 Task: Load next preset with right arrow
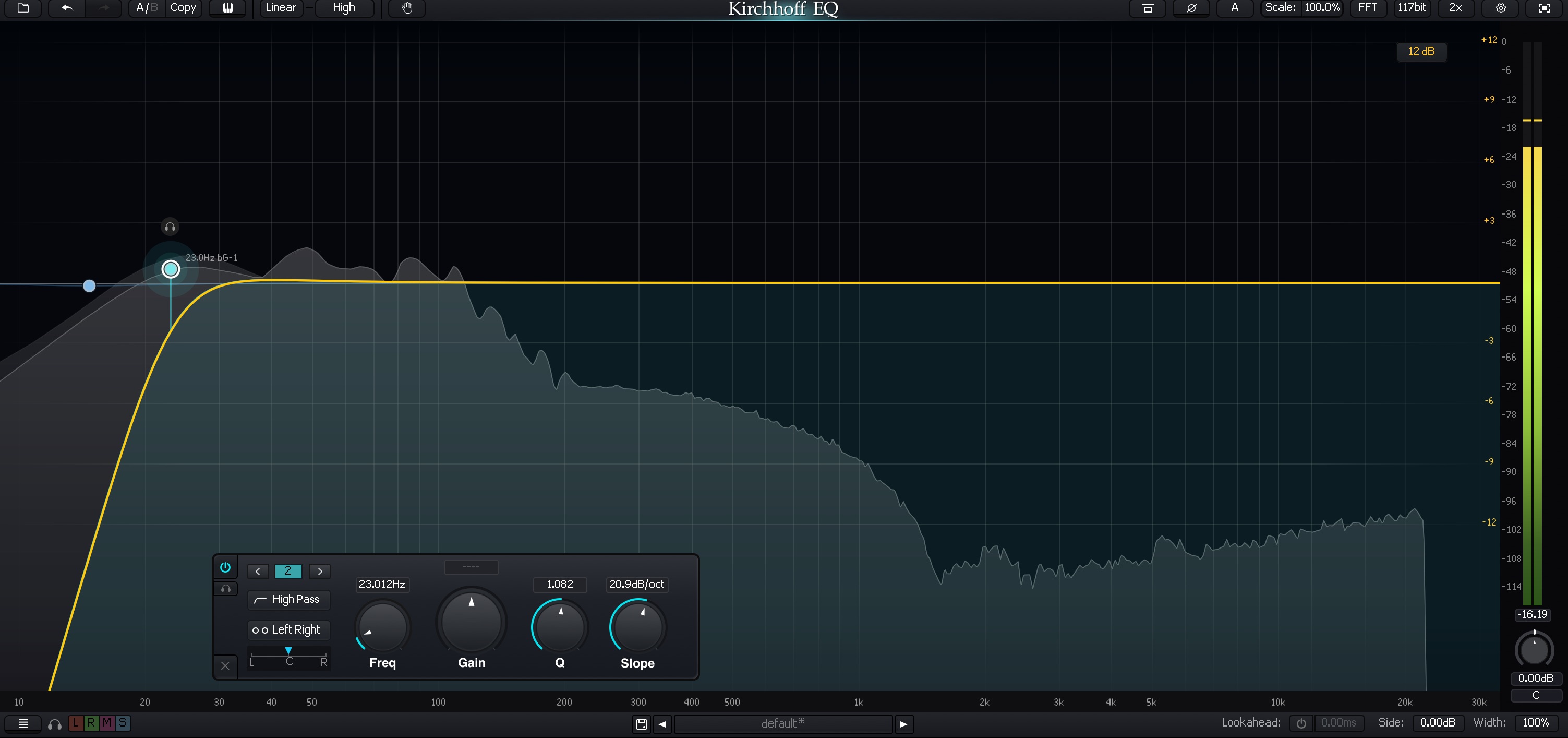(x=904, y=724)
